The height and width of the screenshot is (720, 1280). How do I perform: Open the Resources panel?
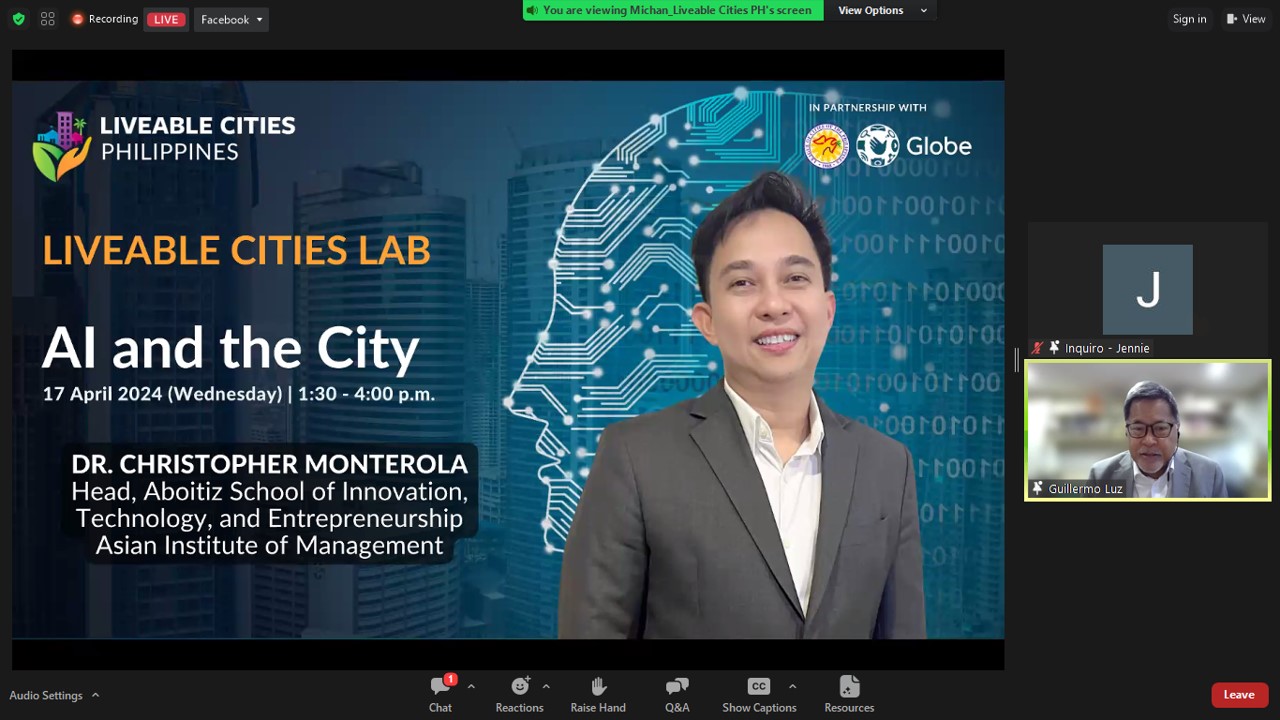849,694
